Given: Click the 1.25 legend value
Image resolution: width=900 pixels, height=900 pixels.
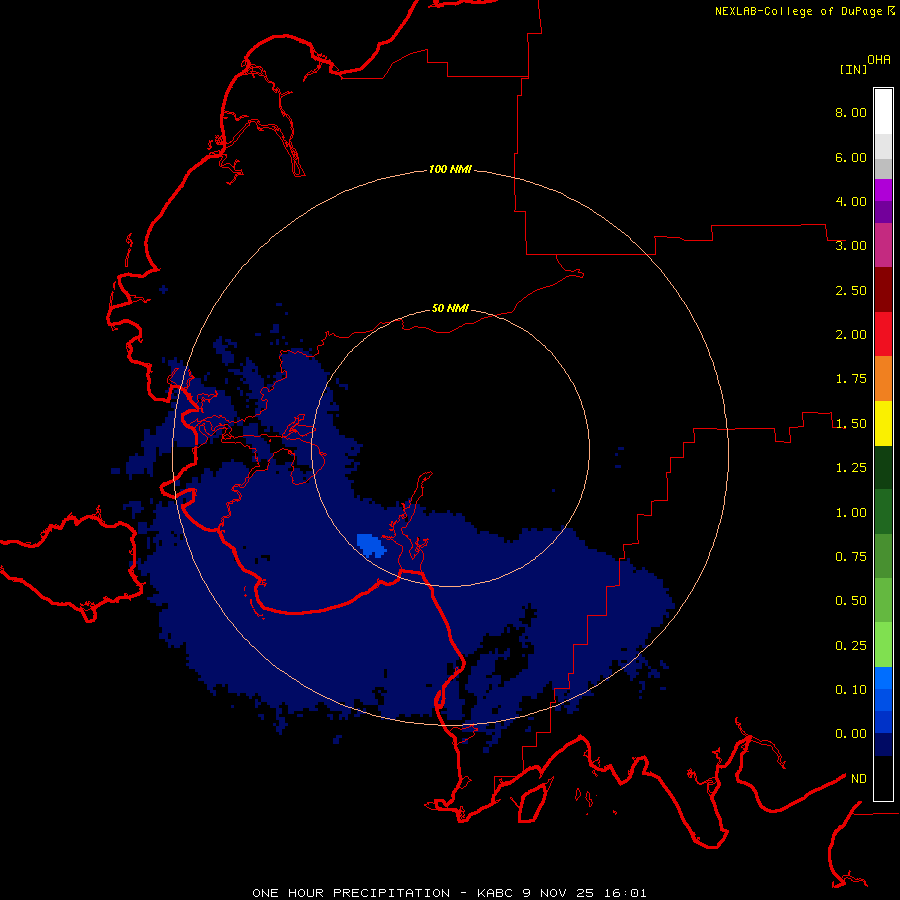Looking at the screenshot, I should [851, 468].
